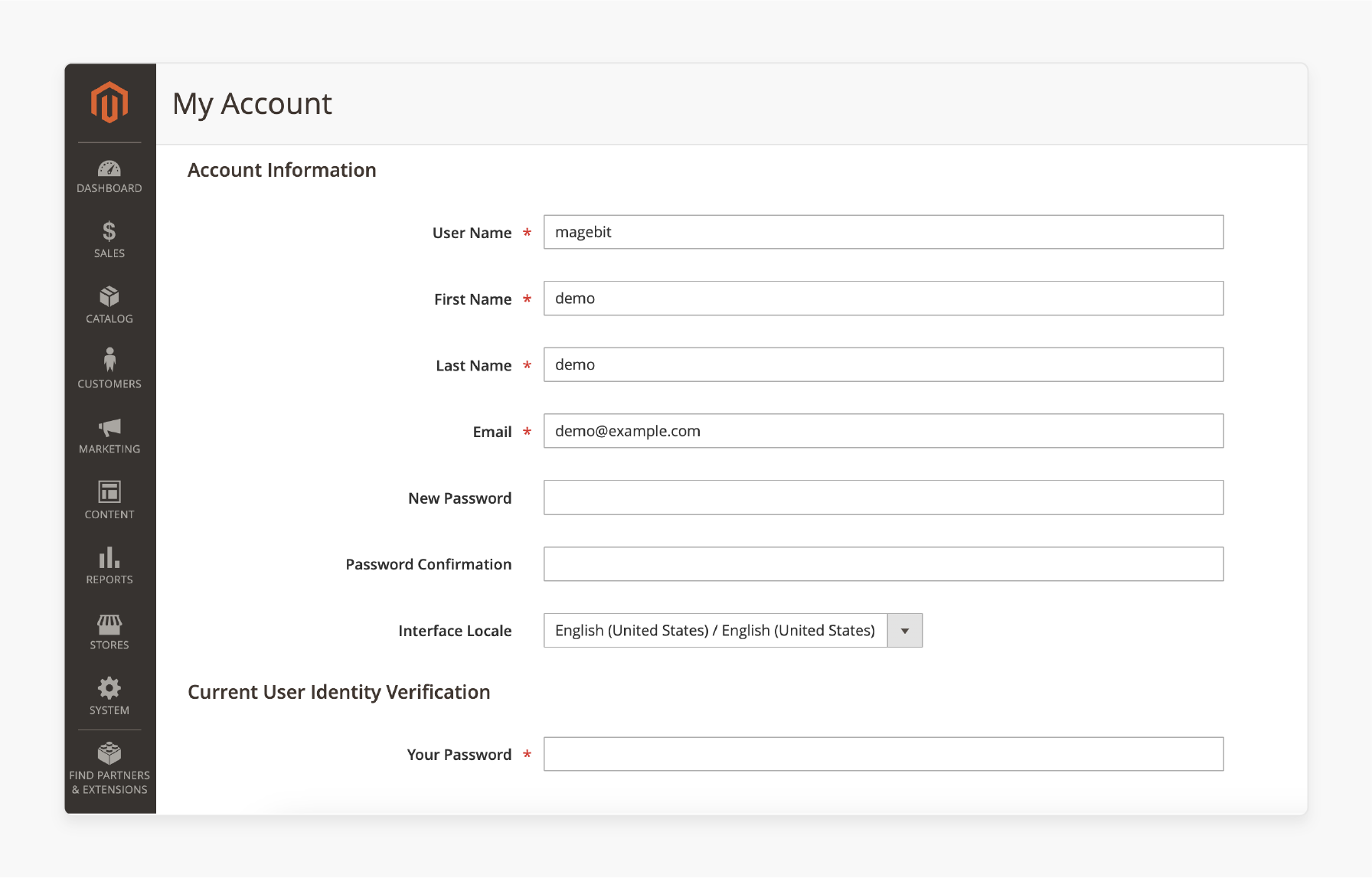Open the Catalog box icon
The image size is (1372, 878).
109,296
